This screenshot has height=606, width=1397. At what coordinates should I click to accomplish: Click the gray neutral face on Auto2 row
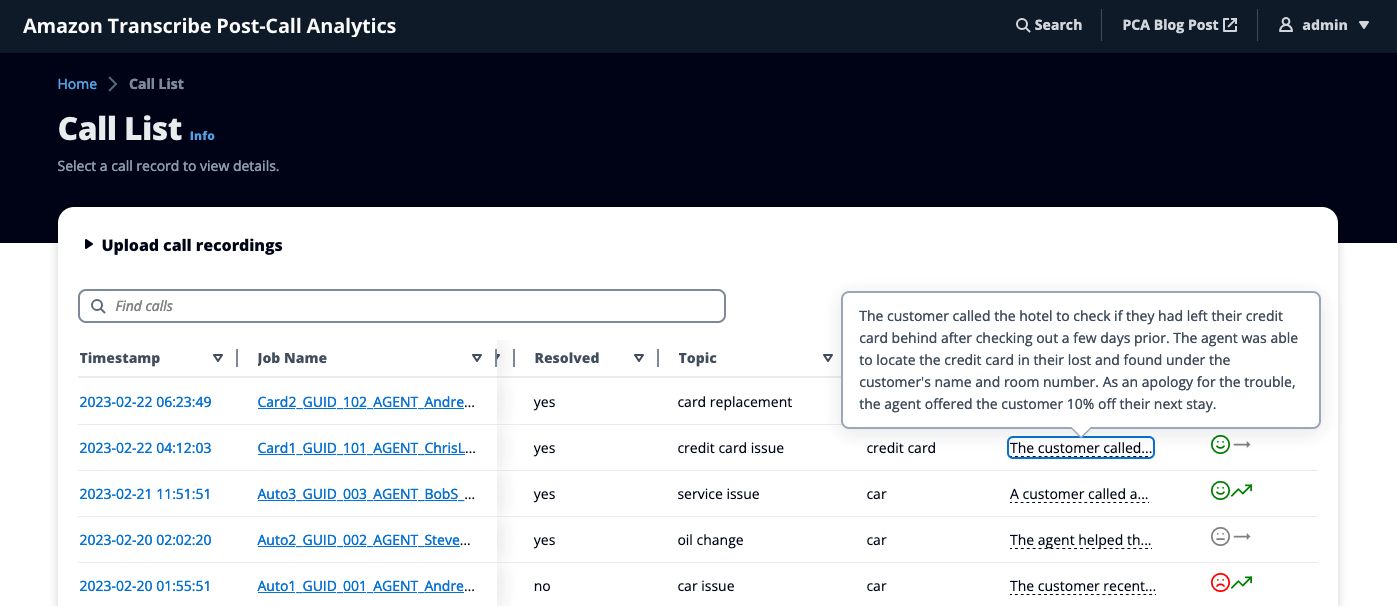1219,537
